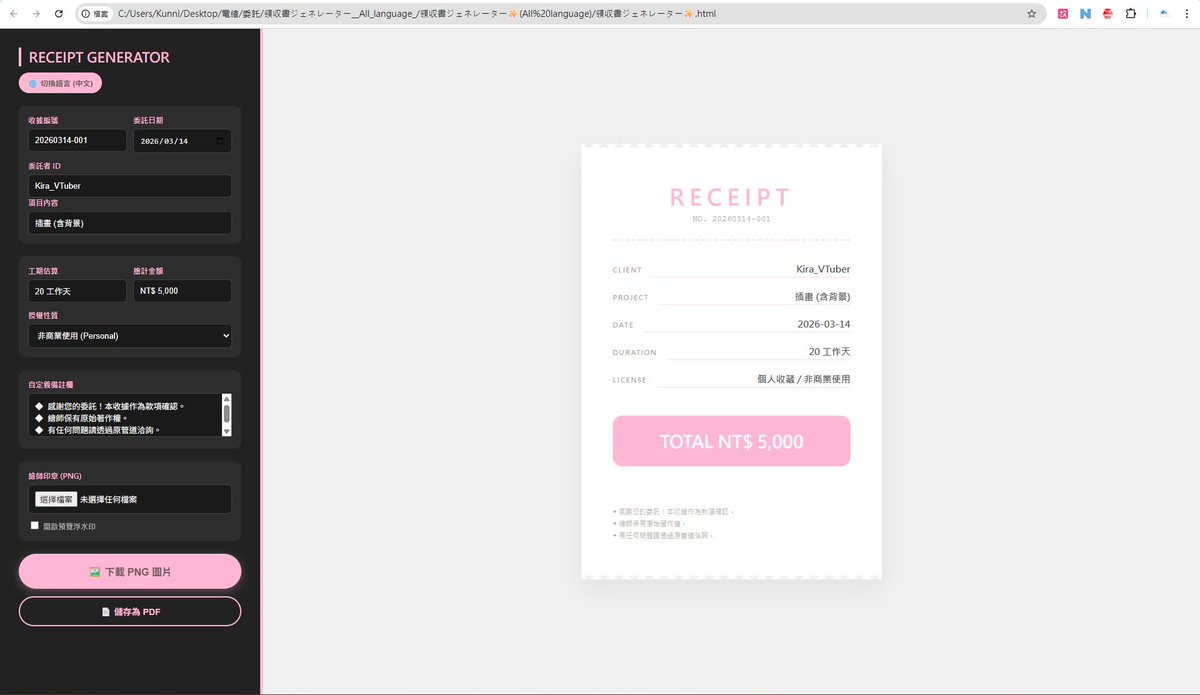Click the Kira_VTuber client value on receipt
The width and height of the screenshot is (1200, 695).
pos(823,269)
